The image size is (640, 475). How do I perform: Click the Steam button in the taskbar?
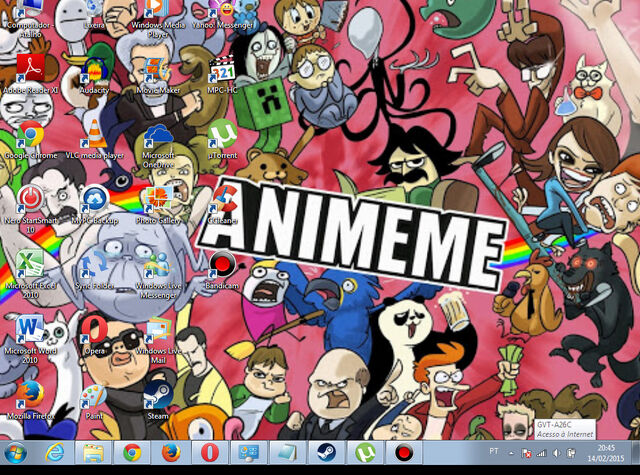click(x=326, y=453)
